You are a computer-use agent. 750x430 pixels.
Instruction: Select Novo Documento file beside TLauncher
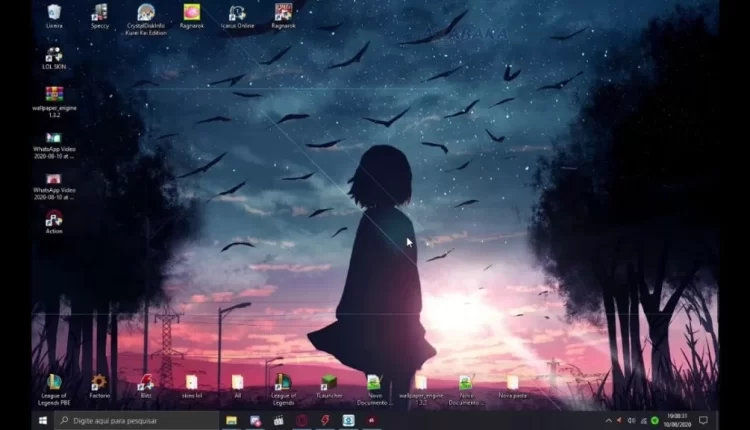pyautogui.click(x=374, y=390)
